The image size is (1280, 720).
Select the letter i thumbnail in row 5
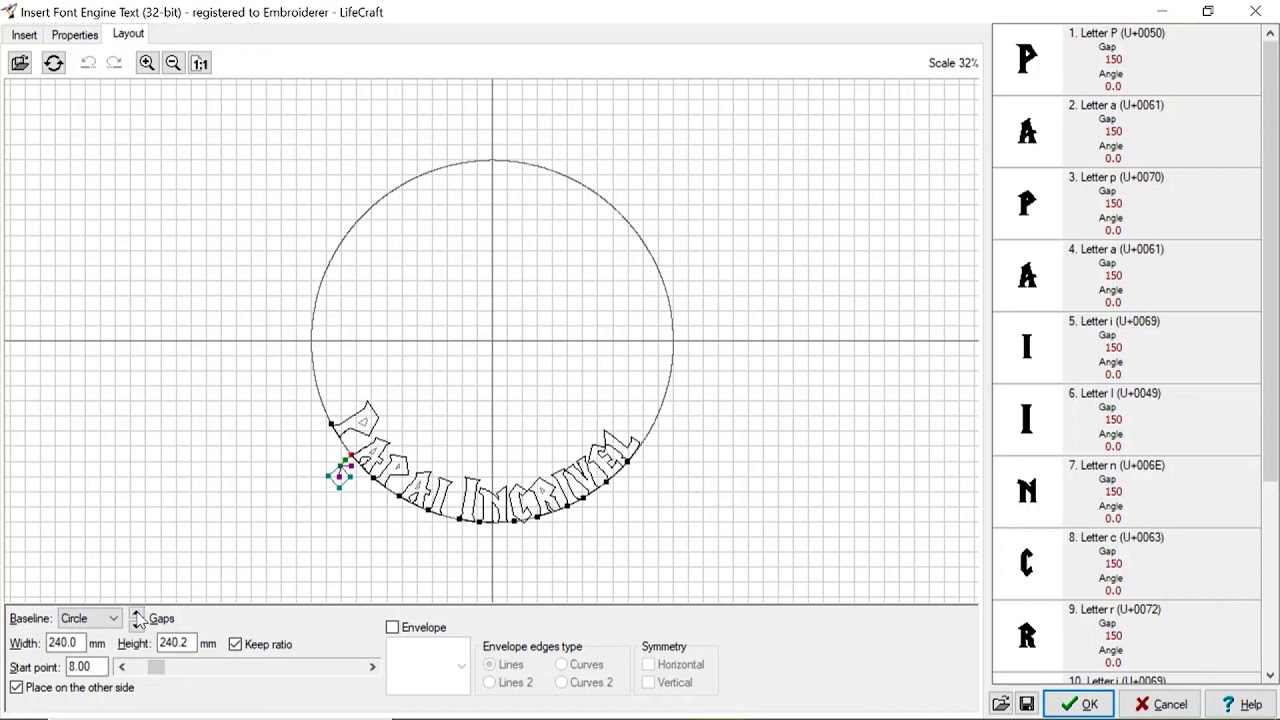click(1027, 348)
